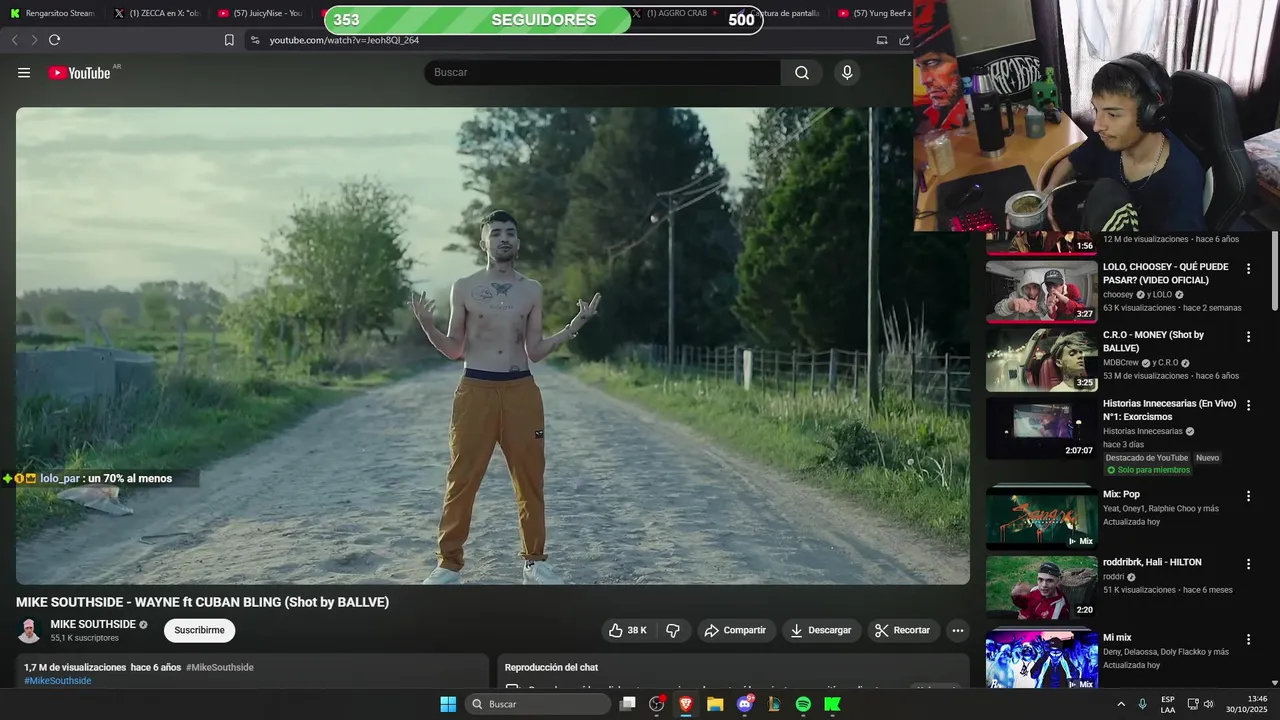This screenshot has width=1280, height=720.
Task: Go forward in browser history
Action: coord(34,40)
